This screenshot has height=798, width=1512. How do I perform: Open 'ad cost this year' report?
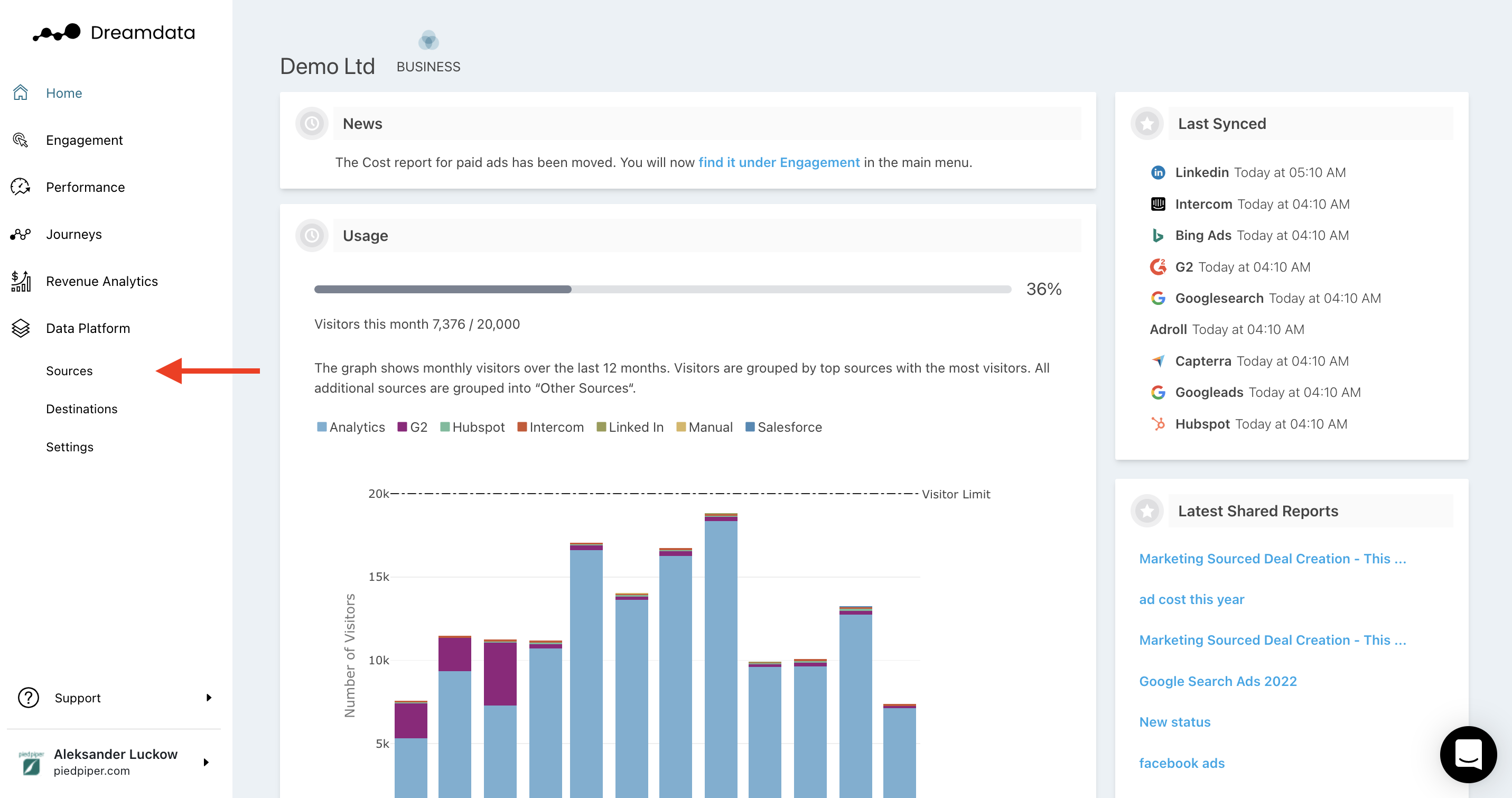(x=1191, y=599)
